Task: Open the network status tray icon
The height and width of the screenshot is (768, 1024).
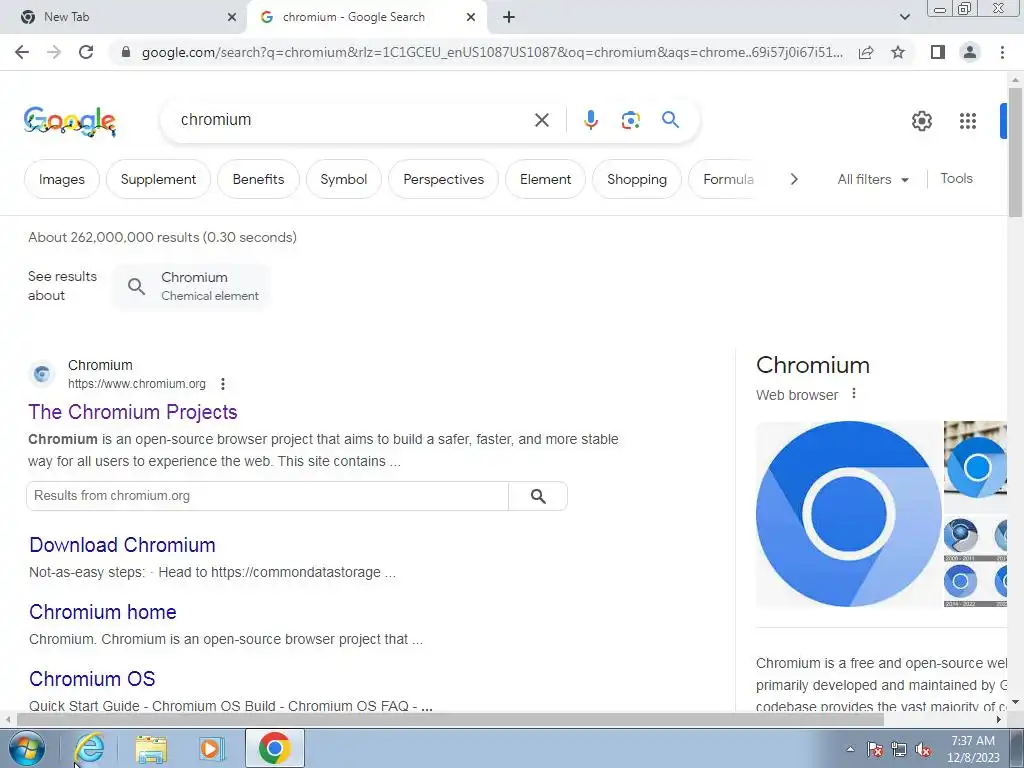Action: tap(899, 749)
